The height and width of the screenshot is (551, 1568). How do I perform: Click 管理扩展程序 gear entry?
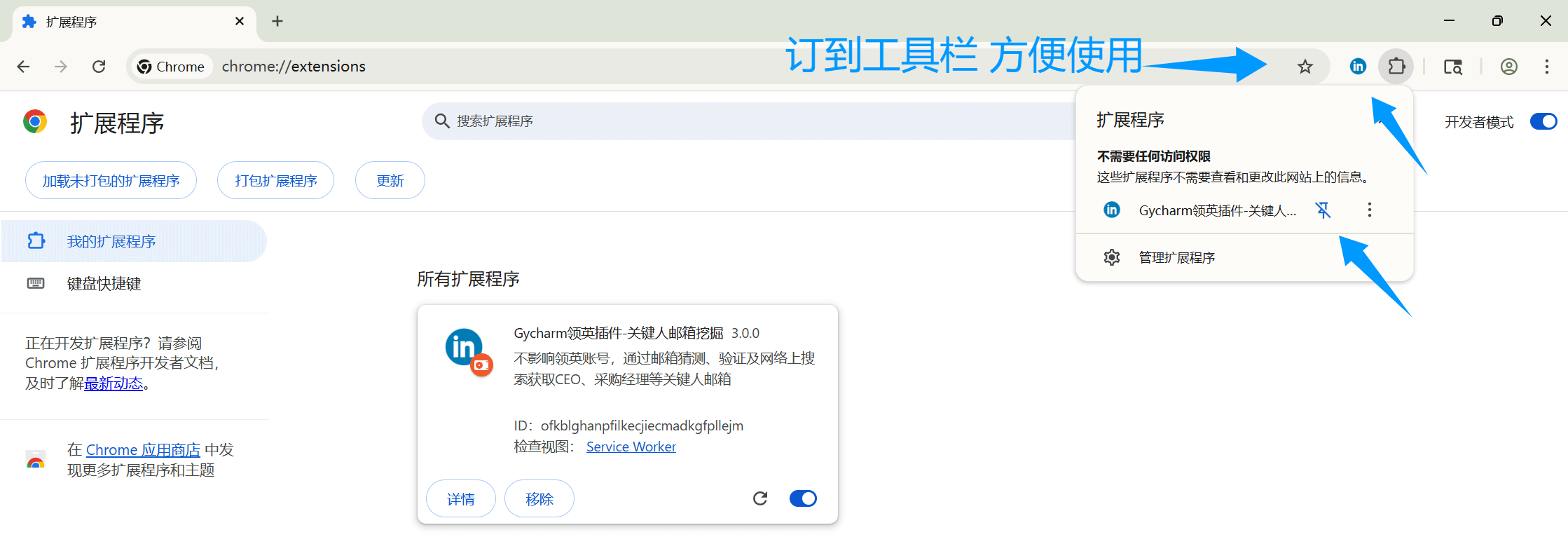click(x=1244, y=257)
